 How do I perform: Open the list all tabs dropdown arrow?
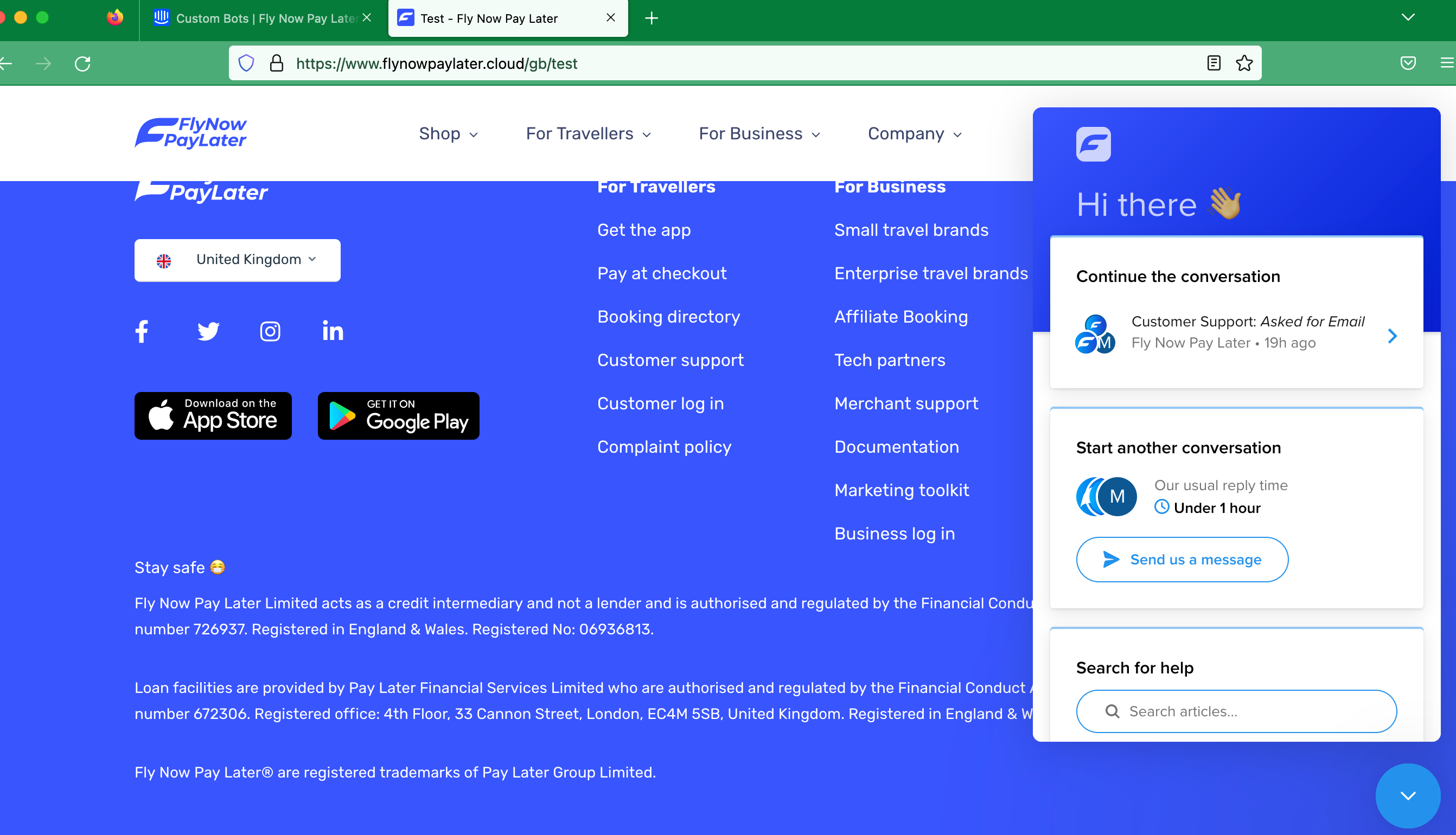[x=1407, y=17]
